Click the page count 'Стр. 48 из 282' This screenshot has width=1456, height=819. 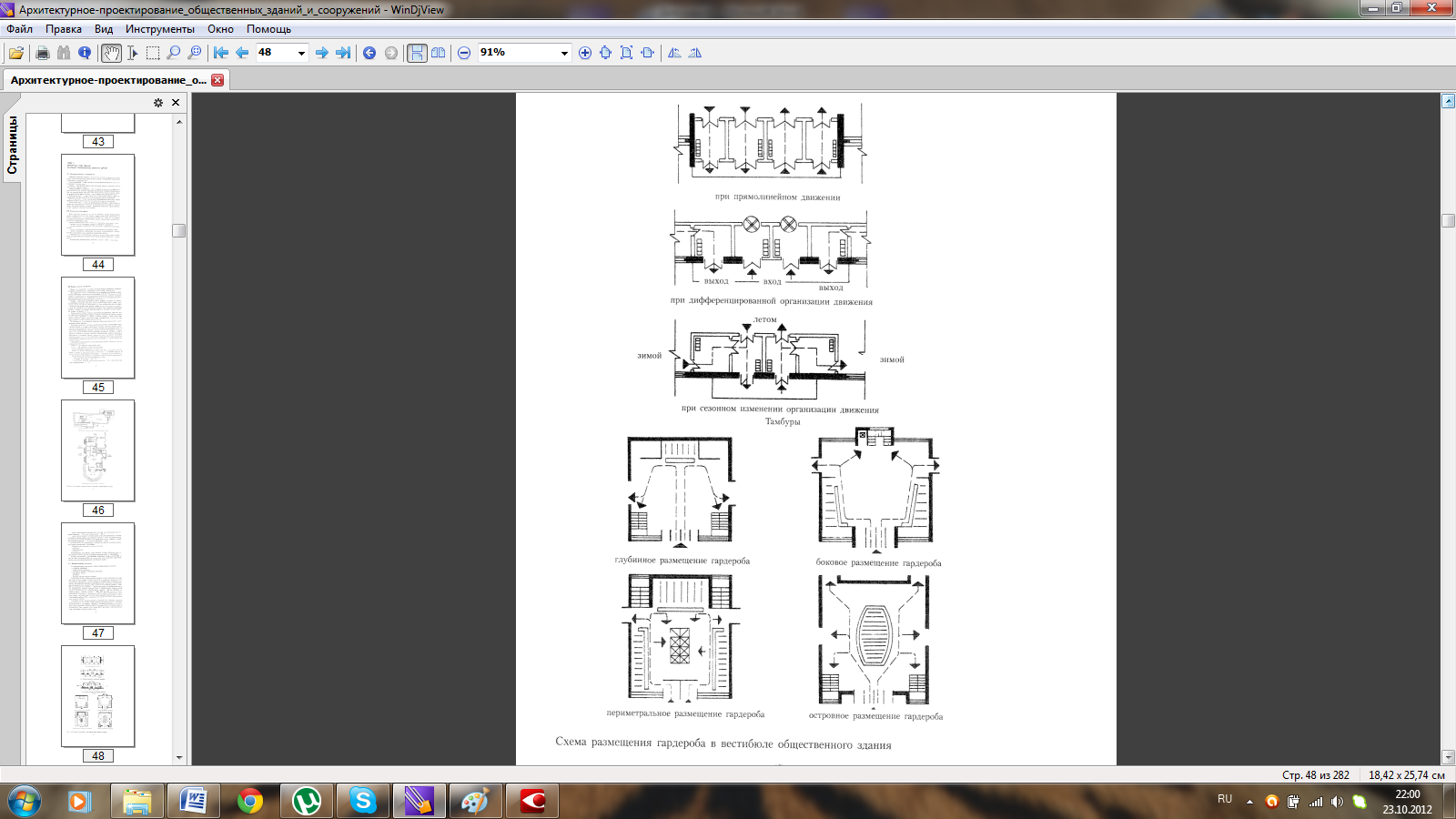[1316, 775]
